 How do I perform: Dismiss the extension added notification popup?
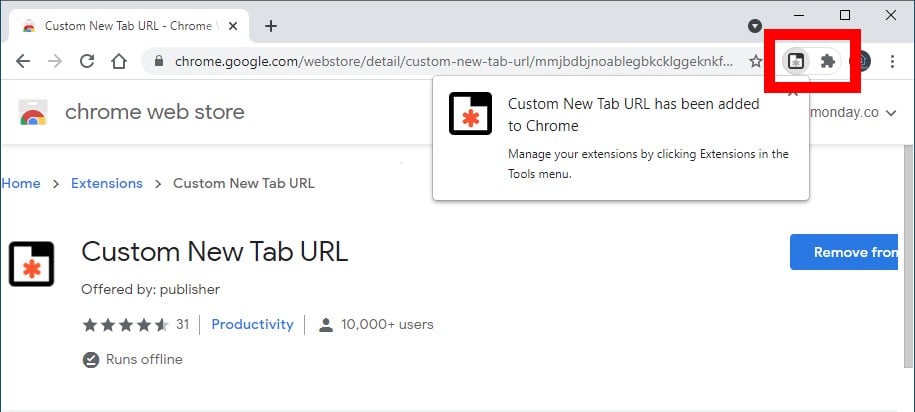click(792, 92)
